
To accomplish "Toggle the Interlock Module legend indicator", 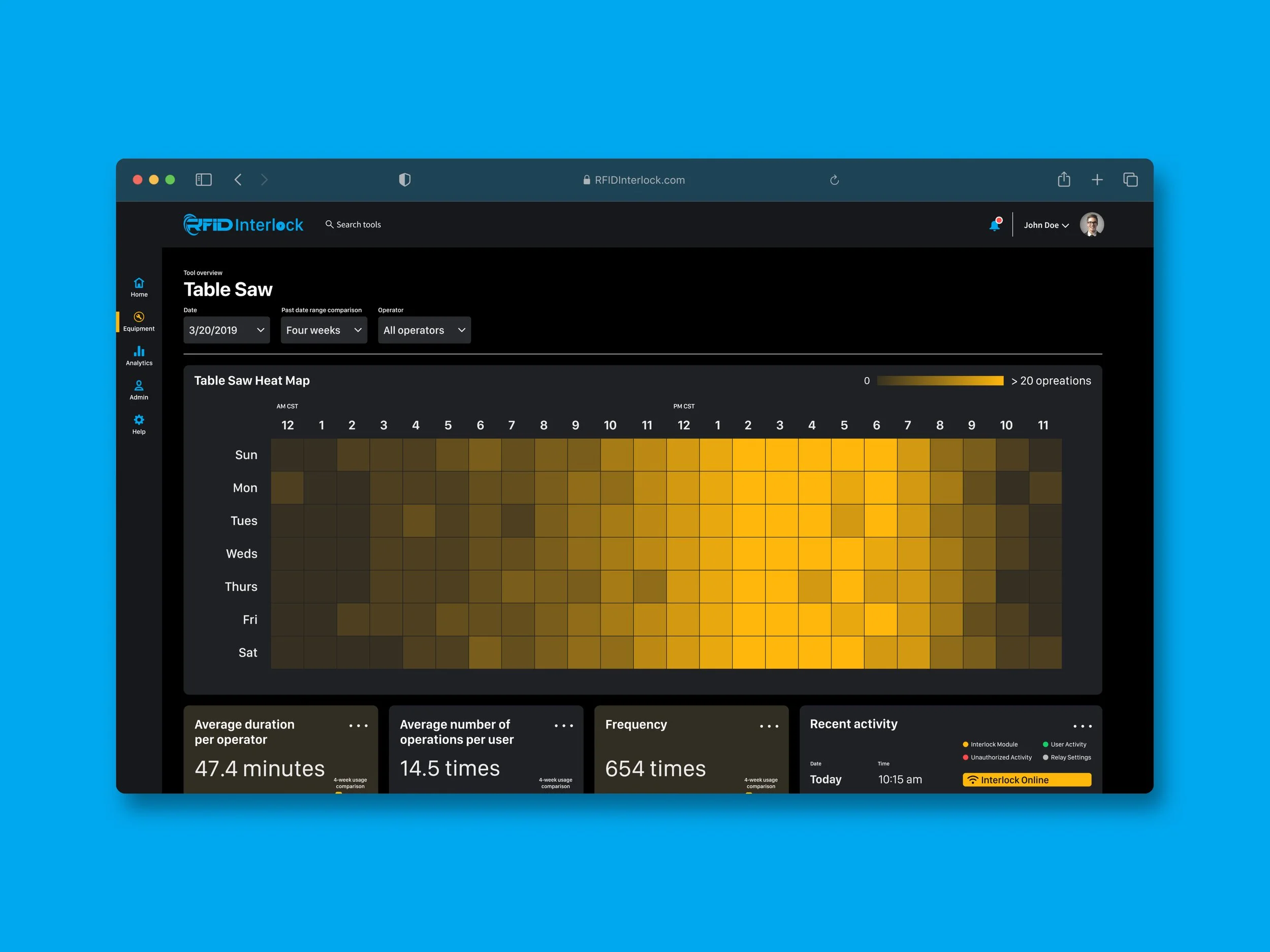I will tap(966, 744).
